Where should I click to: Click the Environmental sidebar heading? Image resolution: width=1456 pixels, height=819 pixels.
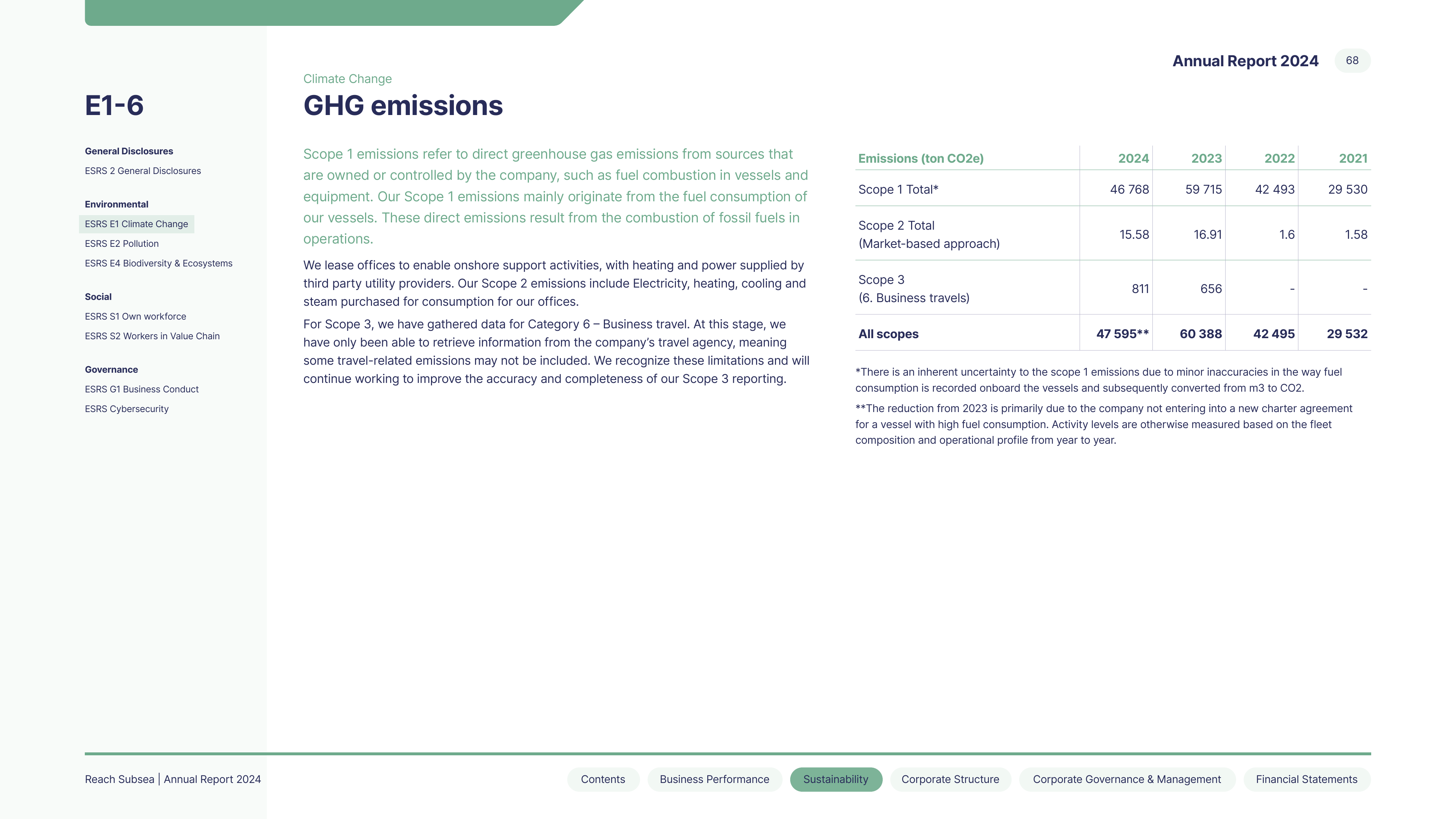[x=116, y=204]
